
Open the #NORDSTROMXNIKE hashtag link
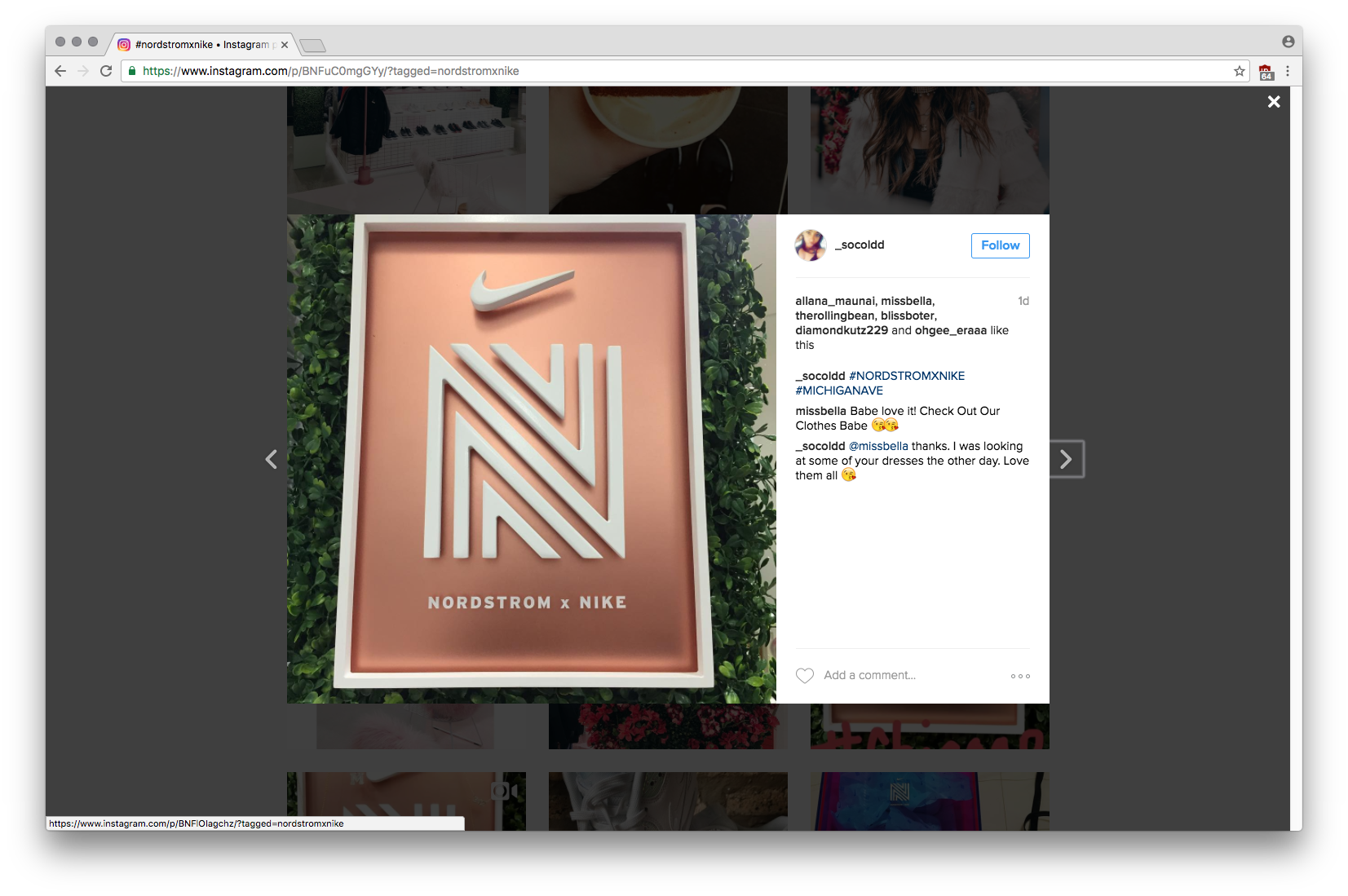coord(906,376)
